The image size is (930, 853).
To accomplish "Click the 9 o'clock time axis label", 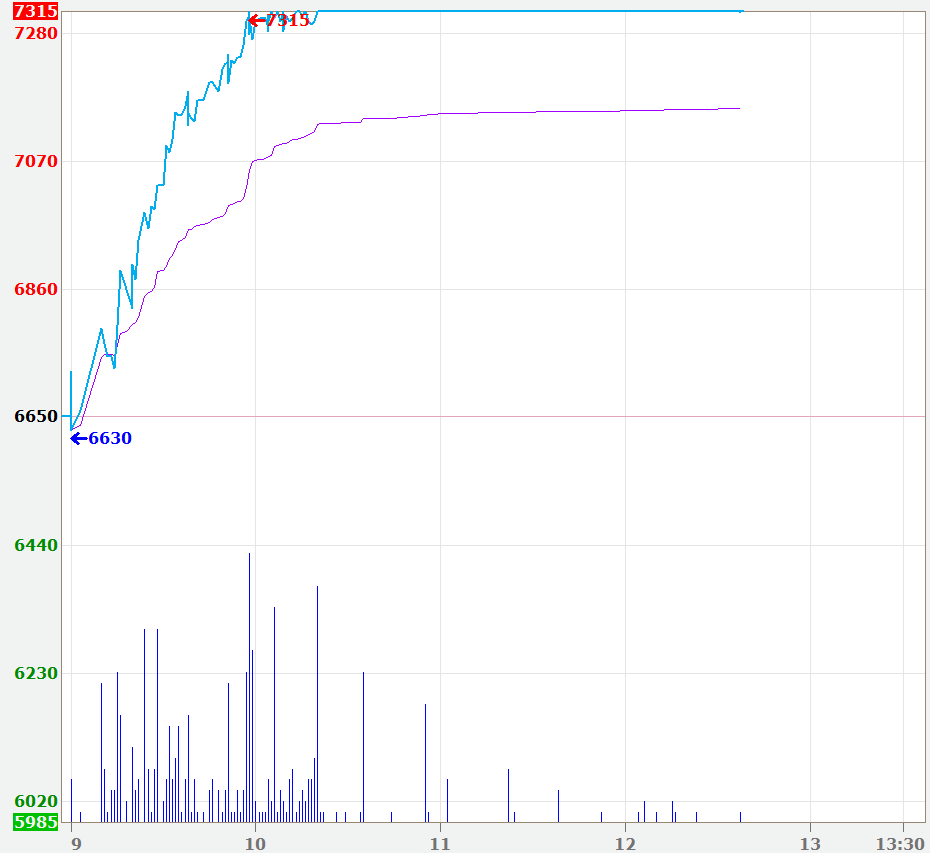I will (x=75, y=843).
